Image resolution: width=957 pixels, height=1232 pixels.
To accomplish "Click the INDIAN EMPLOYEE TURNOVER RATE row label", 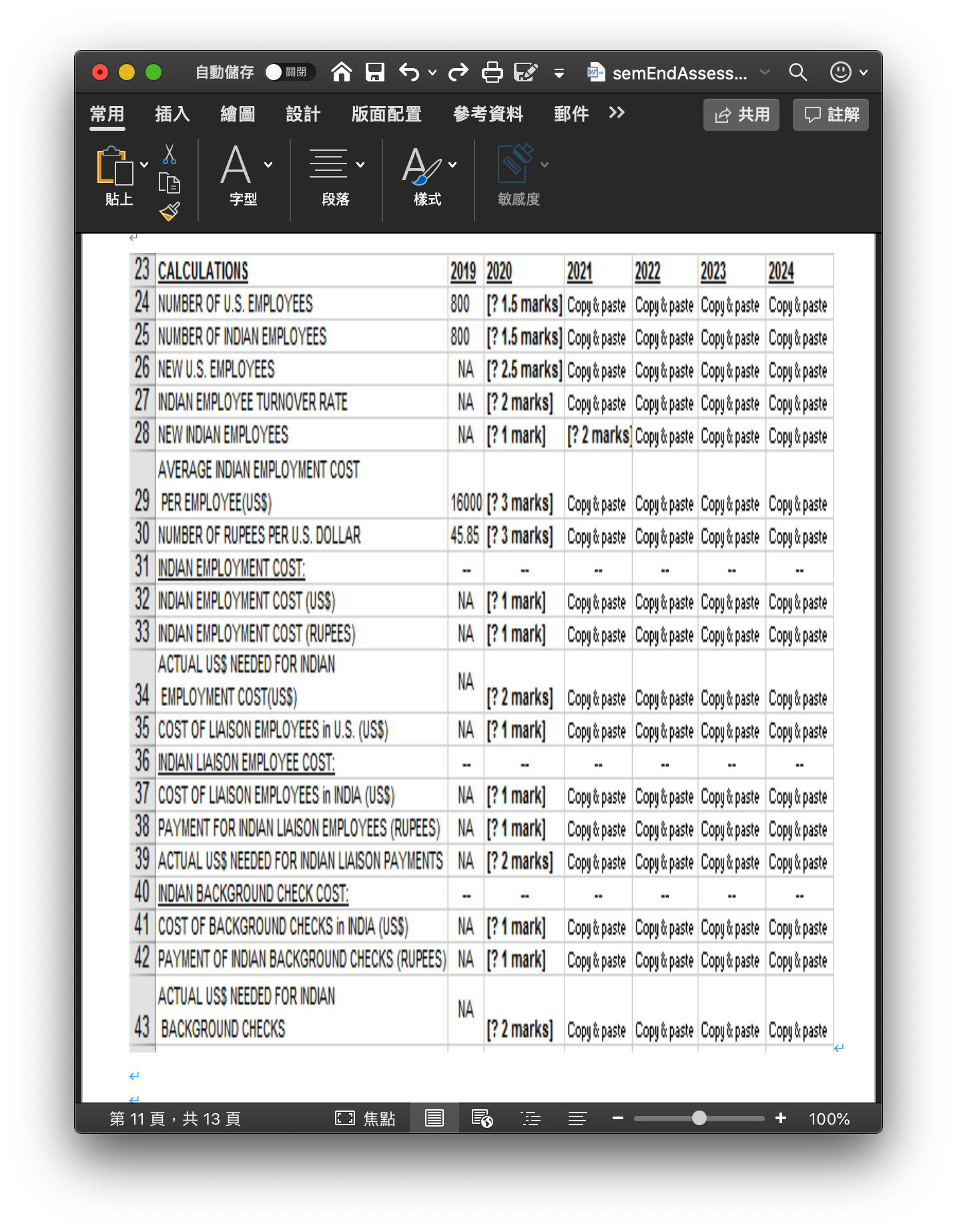I will [253, 402].
